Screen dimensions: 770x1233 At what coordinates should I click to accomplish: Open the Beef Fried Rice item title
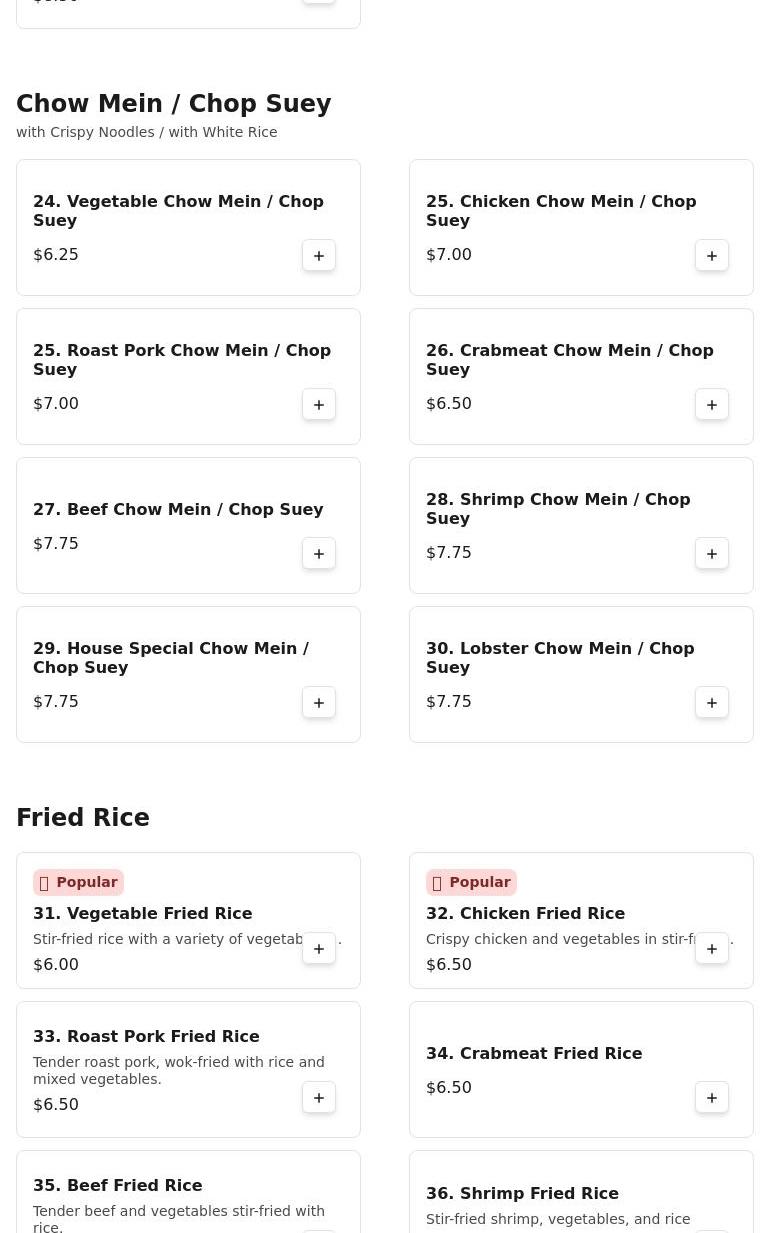[118, 1185]
